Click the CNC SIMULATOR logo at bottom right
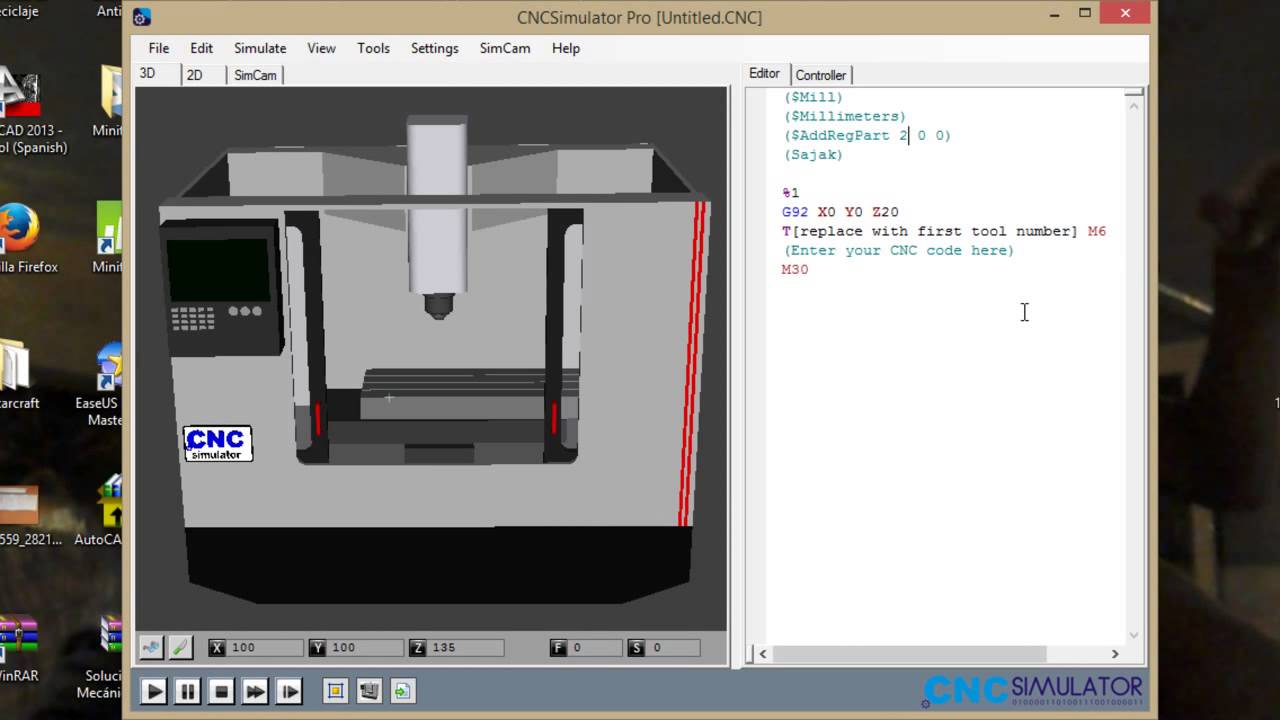The width and height of the screenshot is (1280, 720). (1033, 691)
